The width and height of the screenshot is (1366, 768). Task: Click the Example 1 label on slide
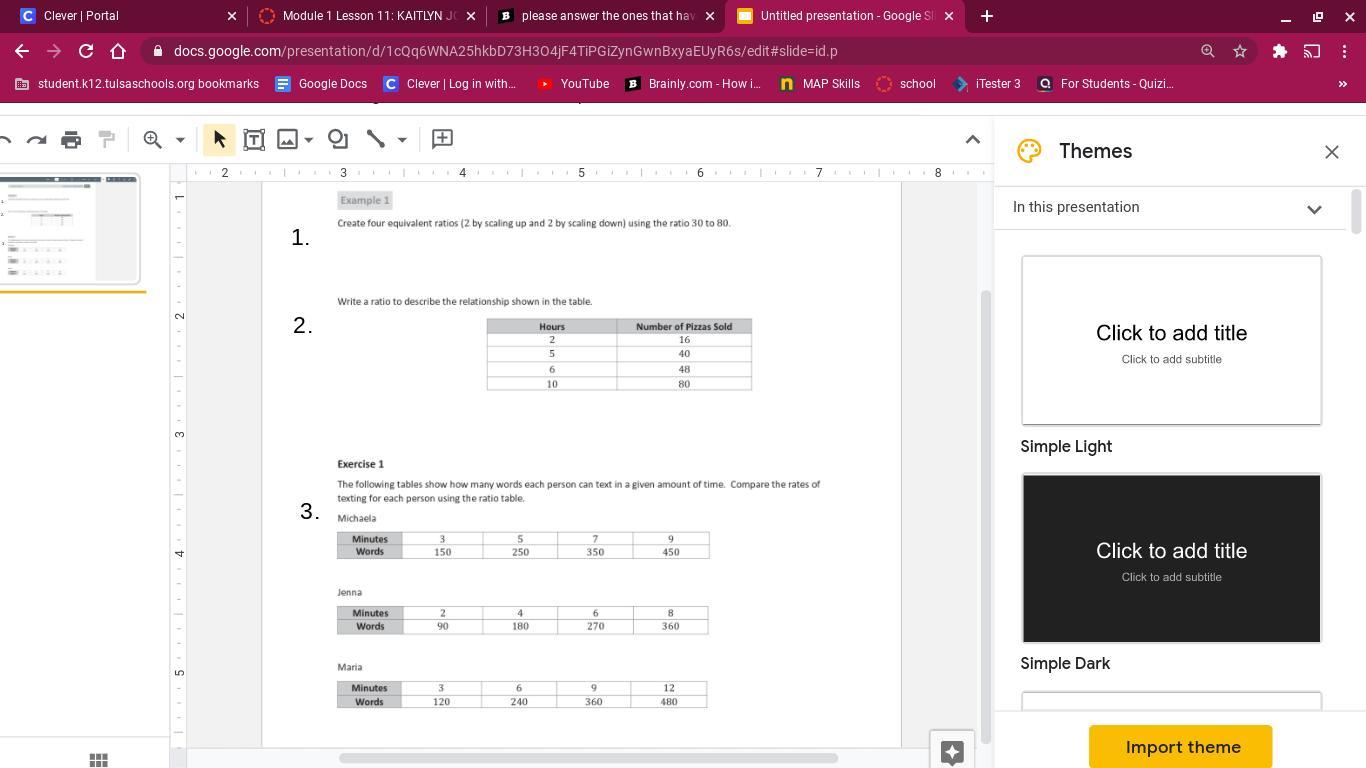[365, 200]
